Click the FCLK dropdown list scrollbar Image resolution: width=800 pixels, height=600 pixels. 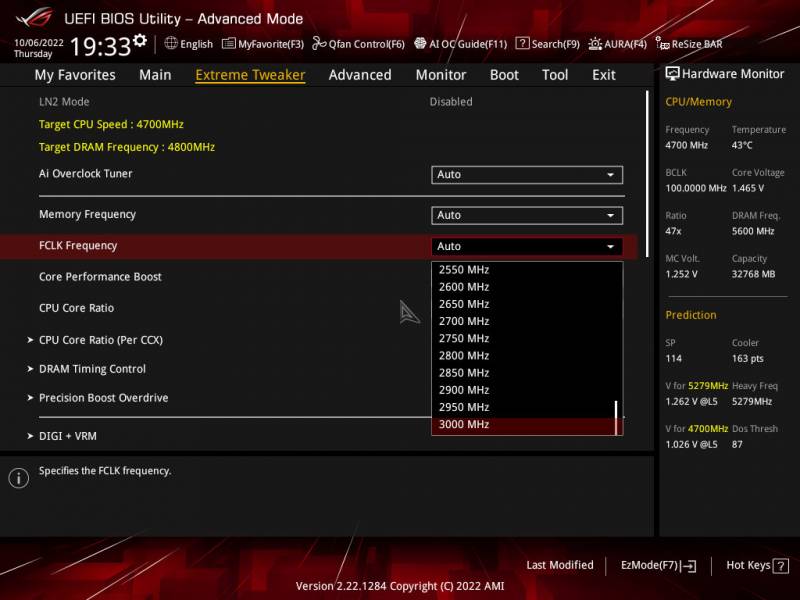[616, 417]
